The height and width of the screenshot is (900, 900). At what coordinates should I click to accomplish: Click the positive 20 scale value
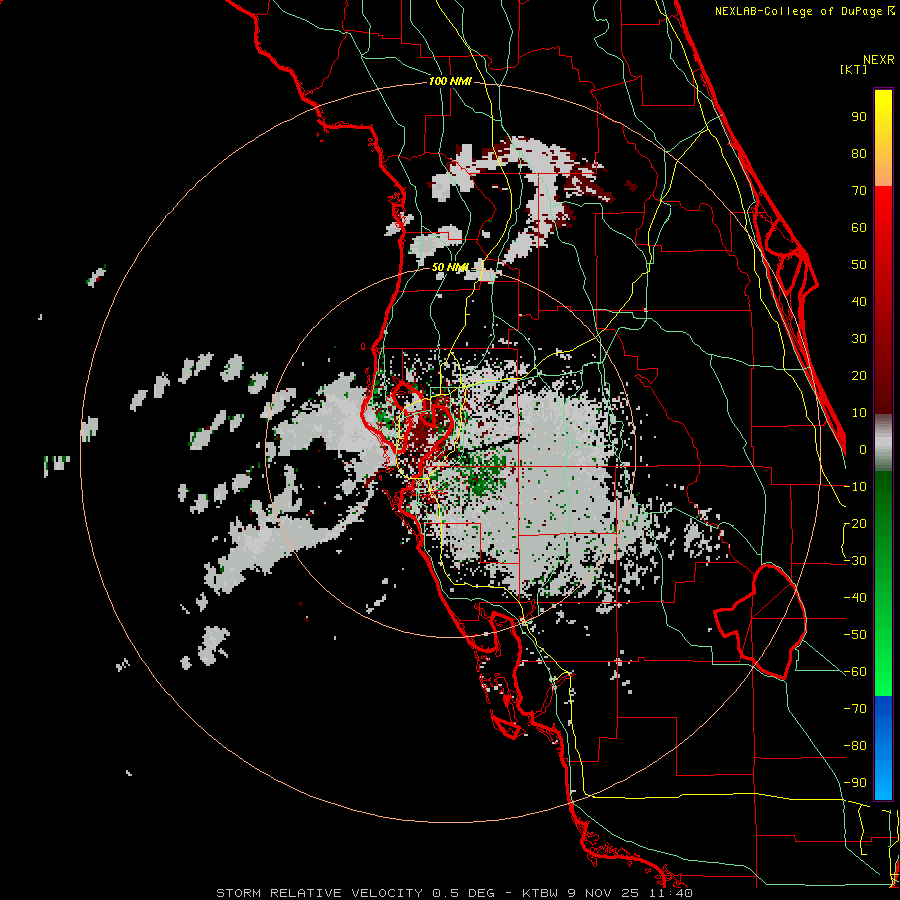click(x=859, y=375)
